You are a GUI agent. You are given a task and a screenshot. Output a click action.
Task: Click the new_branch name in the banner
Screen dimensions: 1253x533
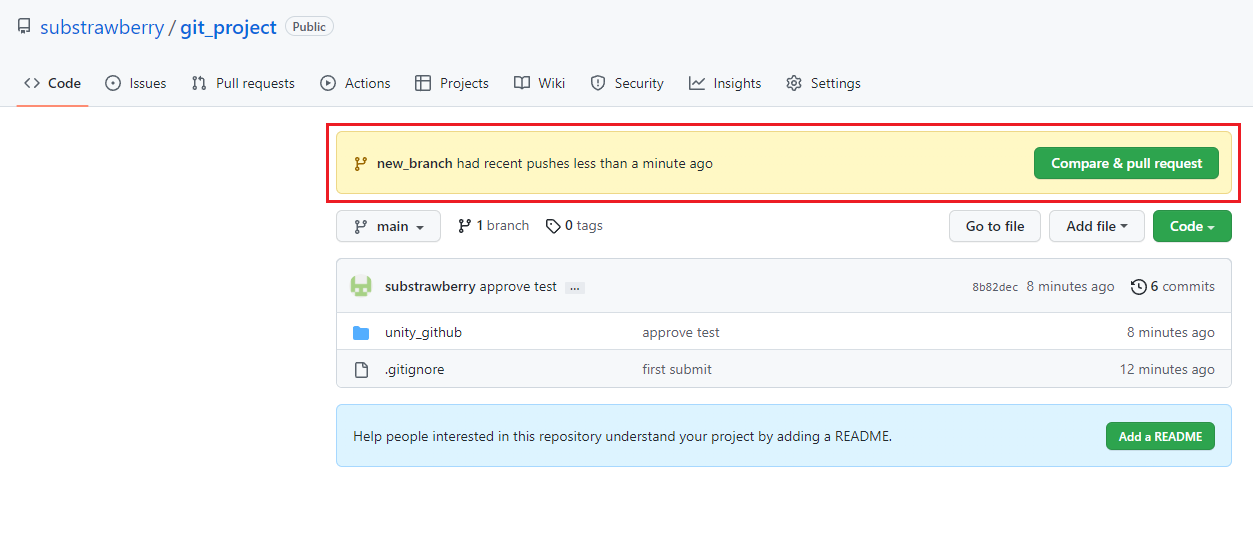(415, 163)
